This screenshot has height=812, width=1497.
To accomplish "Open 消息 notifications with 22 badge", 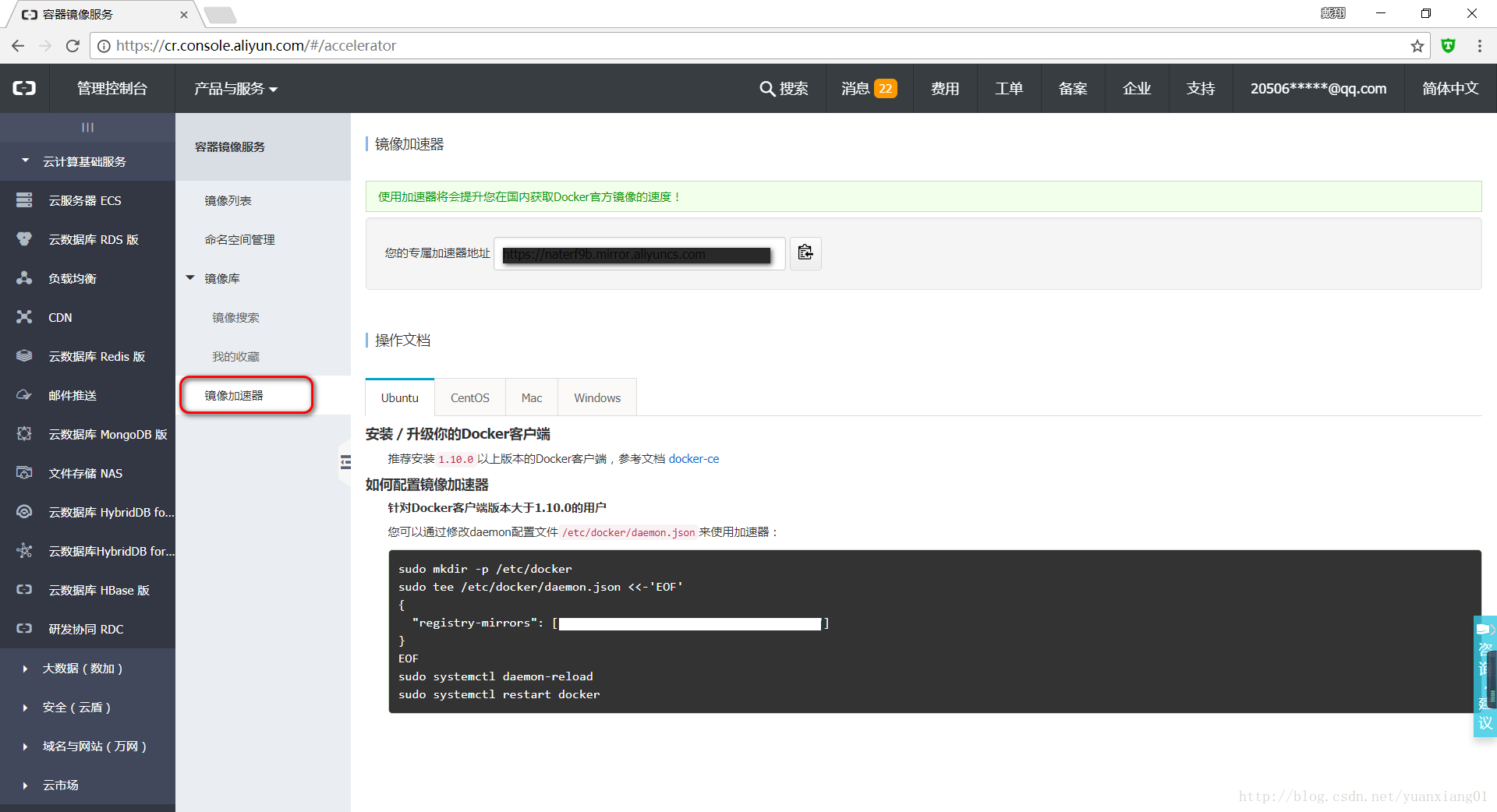I will [869, 89].
